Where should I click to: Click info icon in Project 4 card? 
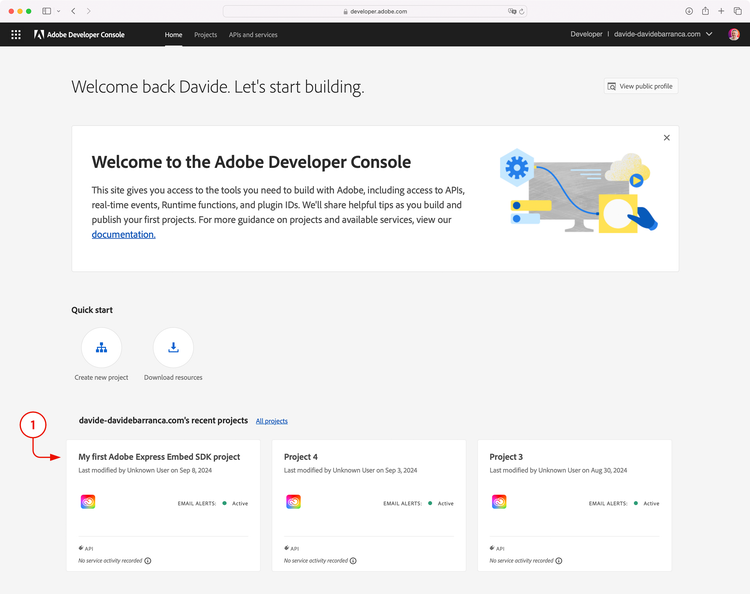353,561
